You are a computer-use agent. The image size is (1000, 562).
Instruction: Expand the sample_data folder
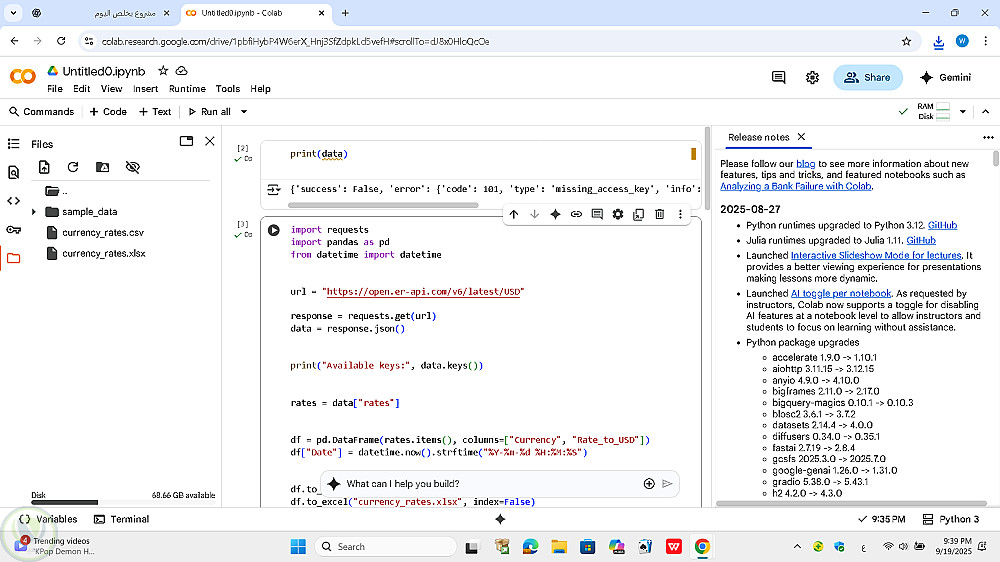tap(34, 212)
